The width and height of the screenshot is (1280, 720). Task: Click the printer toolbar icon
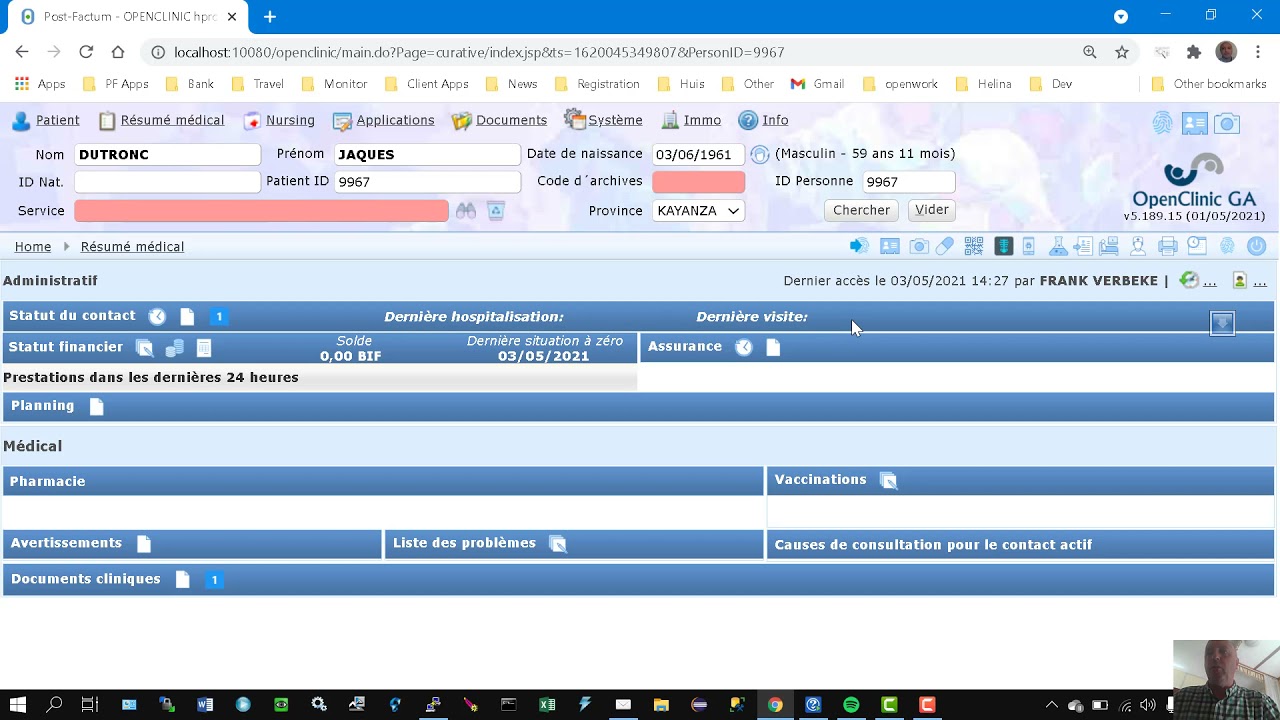click(x=1167, y=246)
